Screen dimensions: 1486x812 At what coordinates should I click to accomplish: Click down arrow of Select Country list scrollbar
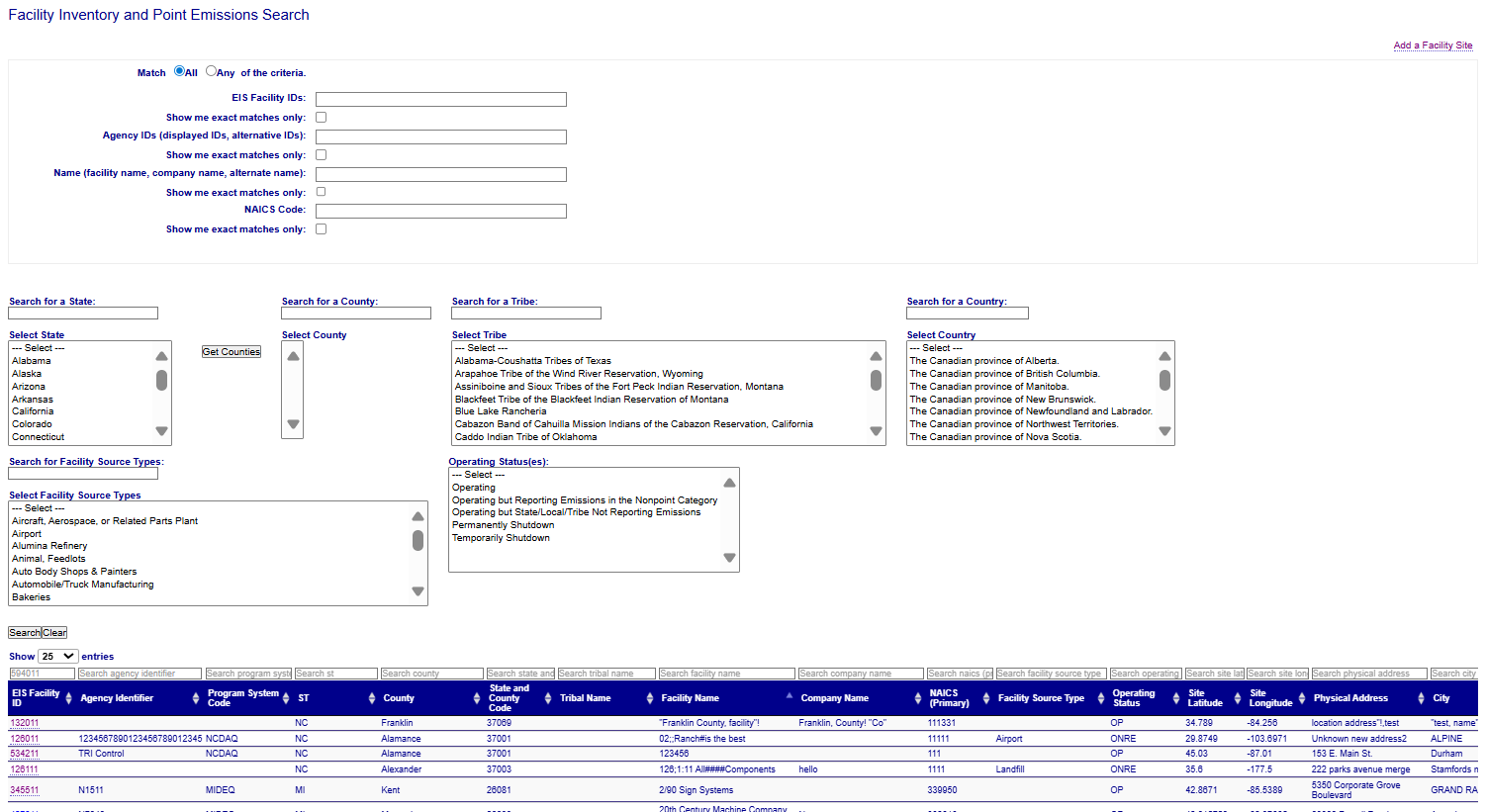pyautogui.click(x=1164, y=431)
